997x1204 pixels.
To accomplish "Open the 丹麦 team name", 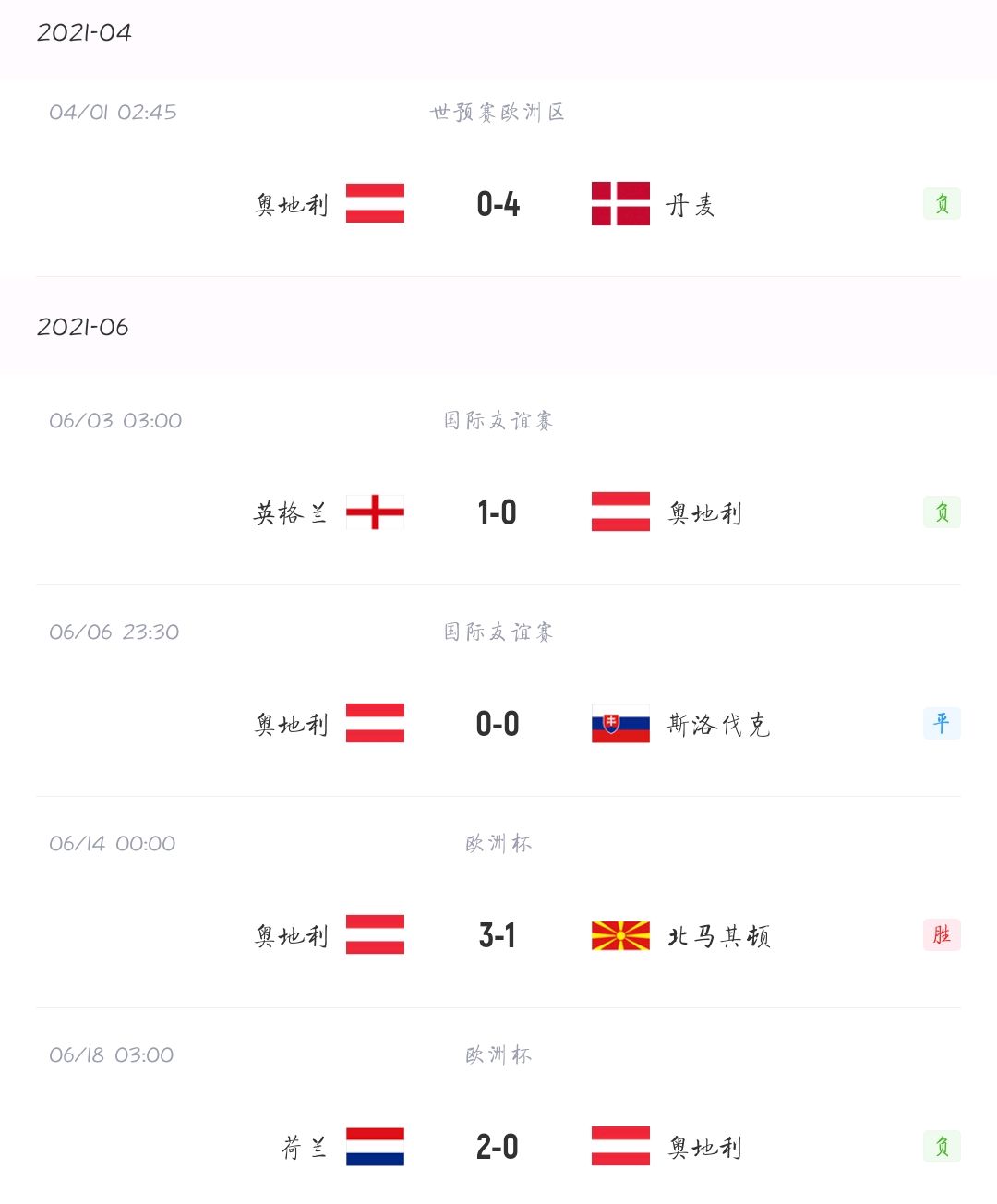I will click(x=691, y=205).
